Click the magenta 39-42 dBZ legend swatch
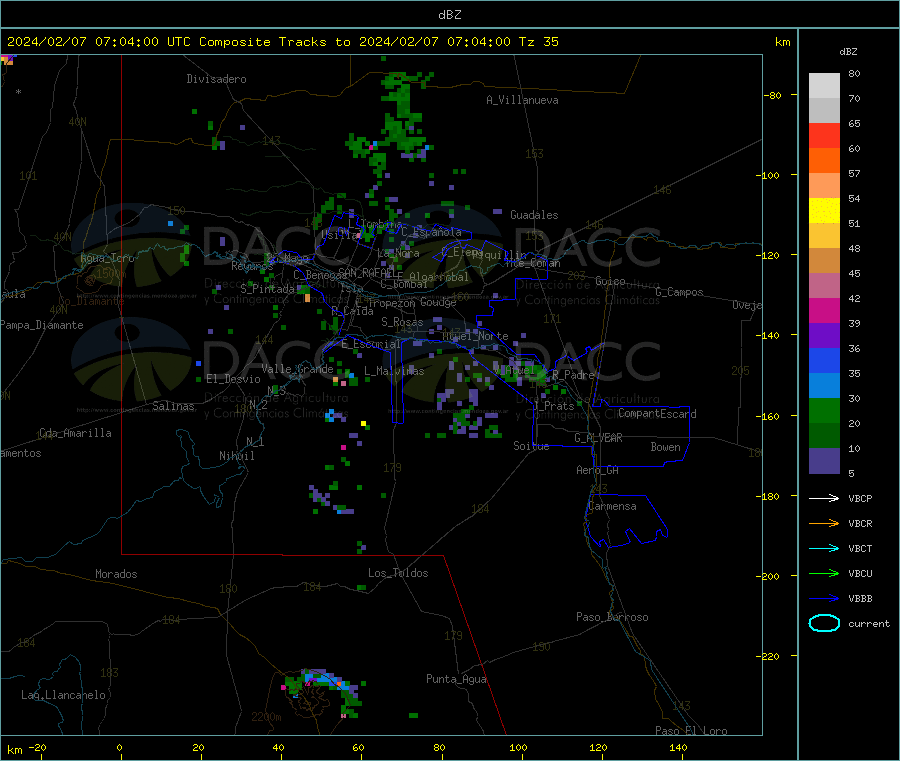 pyautogui.click(x=824, y=310)
